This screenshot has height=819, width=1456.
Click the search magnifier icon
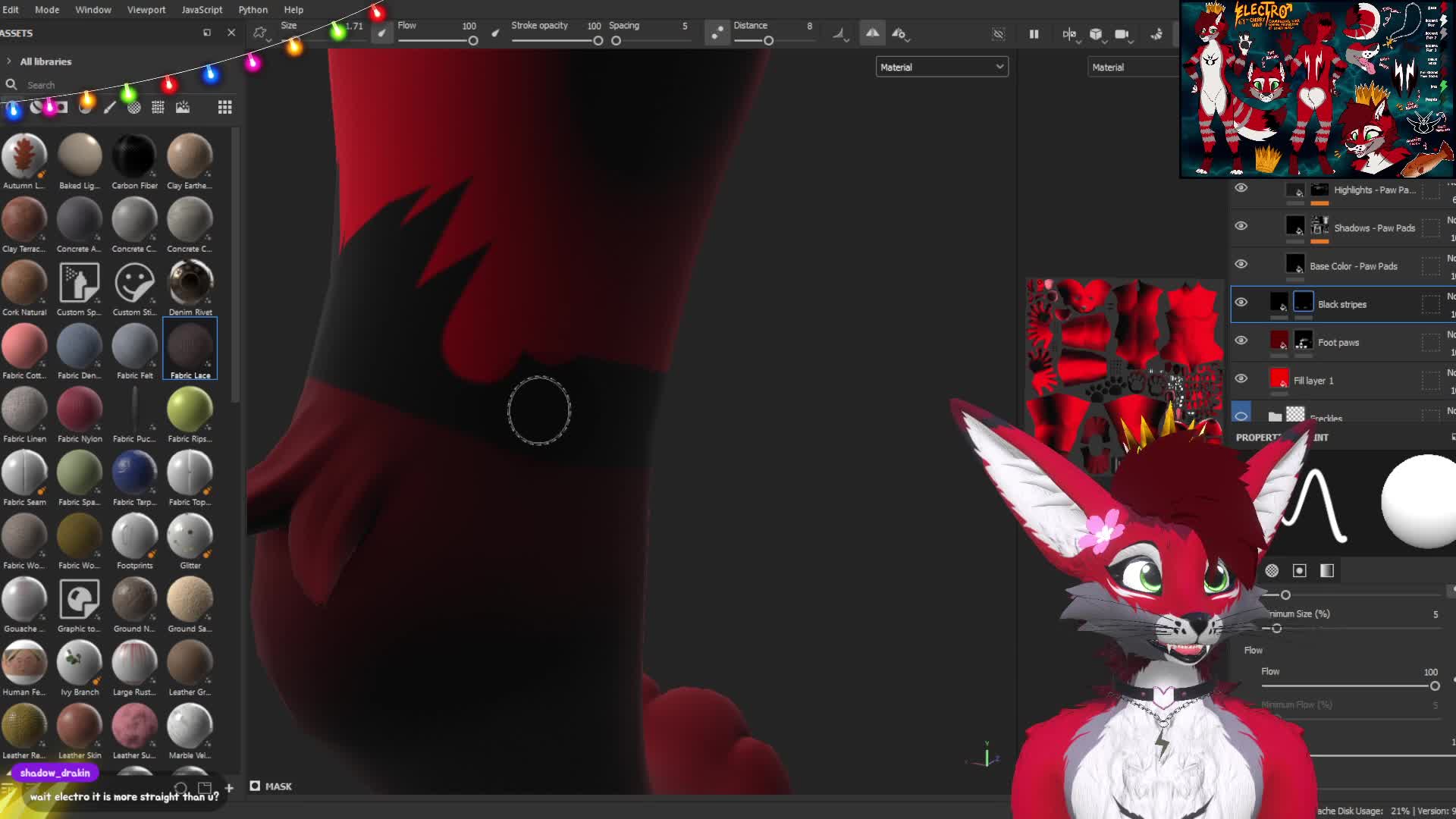click(x=11, y=85)
